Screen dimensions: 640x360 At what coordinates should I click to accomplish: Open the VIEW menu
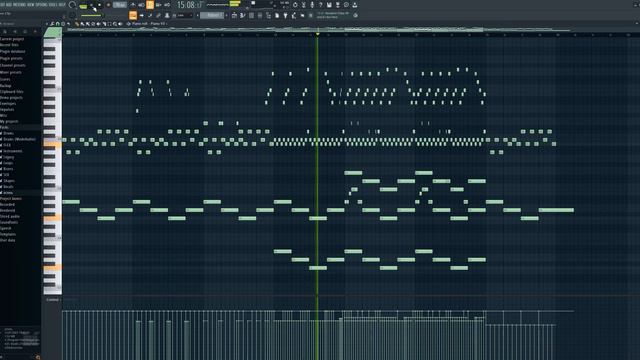tap(31, 4)
